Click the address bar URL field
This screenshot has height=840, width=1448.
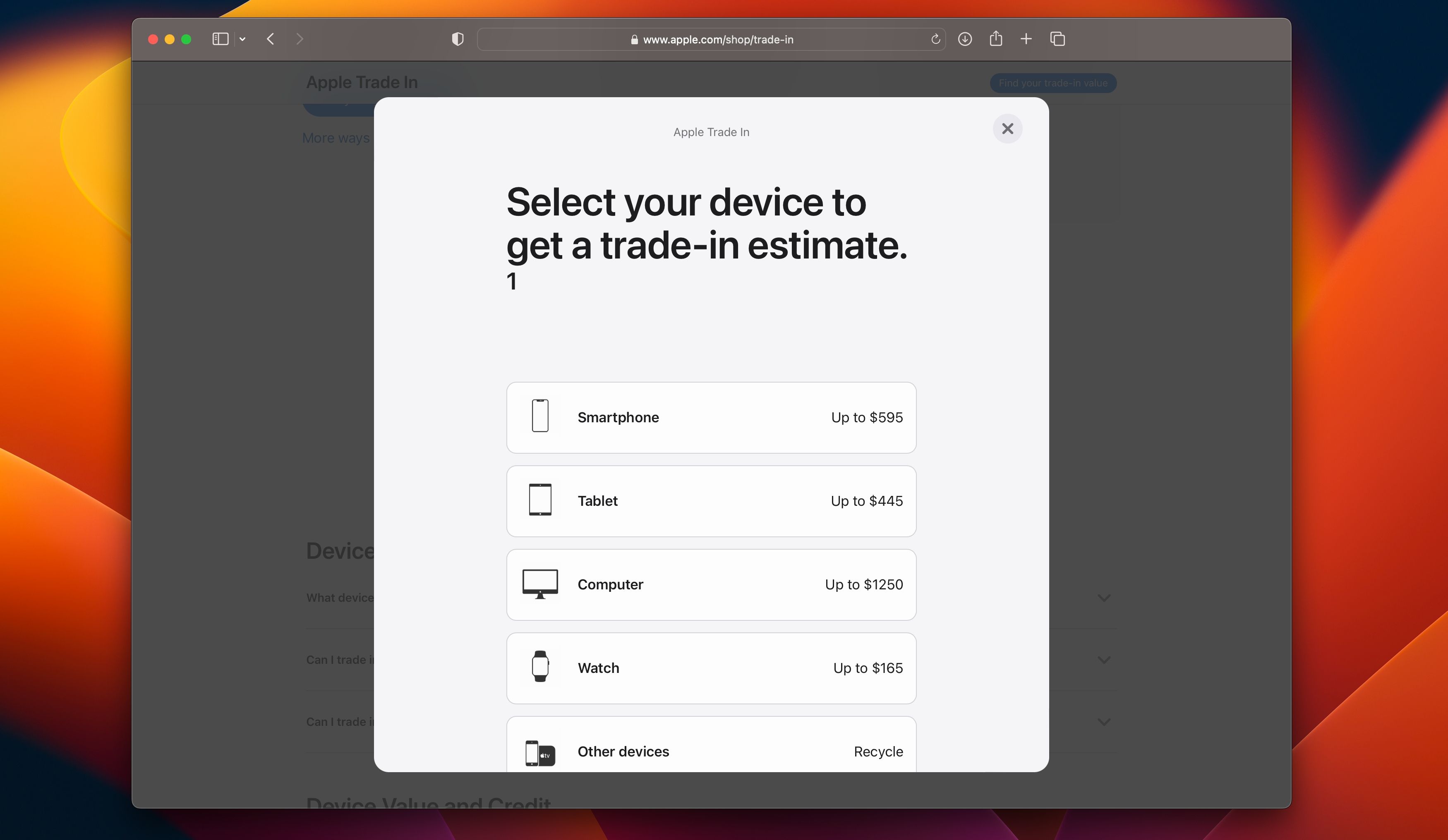[x=711, y=39]
